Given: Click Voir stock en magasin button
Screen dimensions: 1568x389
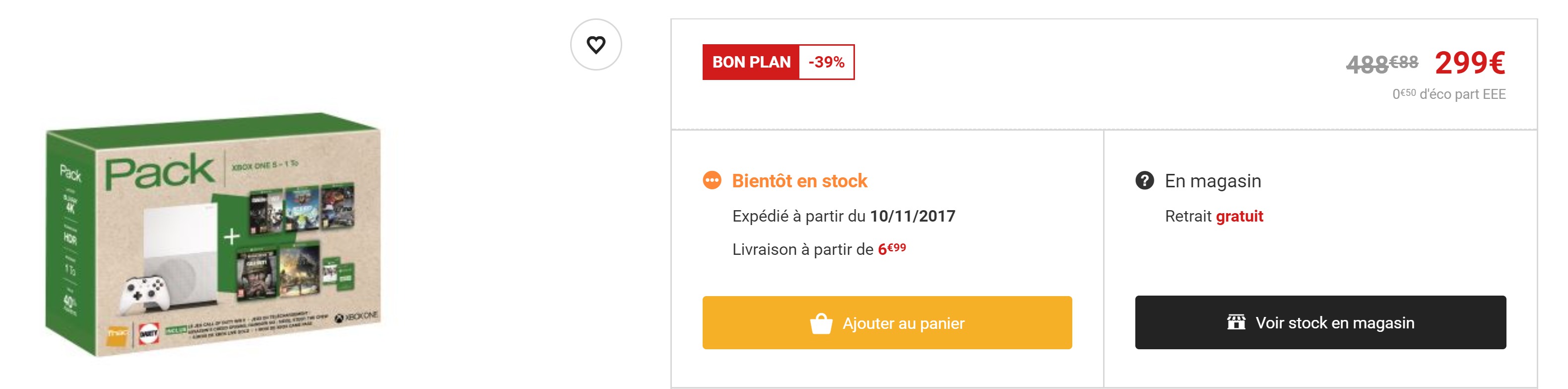Looking at the screenshot, I should coord(1320,322).
